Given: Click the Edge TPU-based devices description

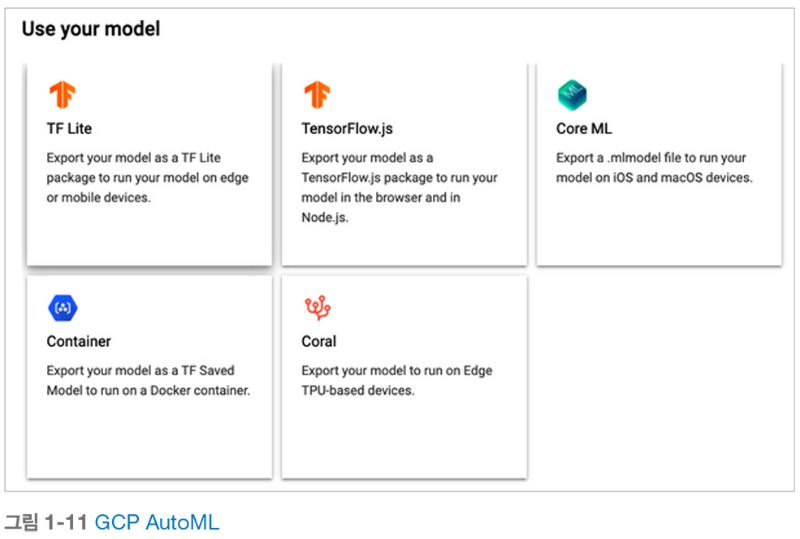Looking at the screenshot, I should 397,380.
